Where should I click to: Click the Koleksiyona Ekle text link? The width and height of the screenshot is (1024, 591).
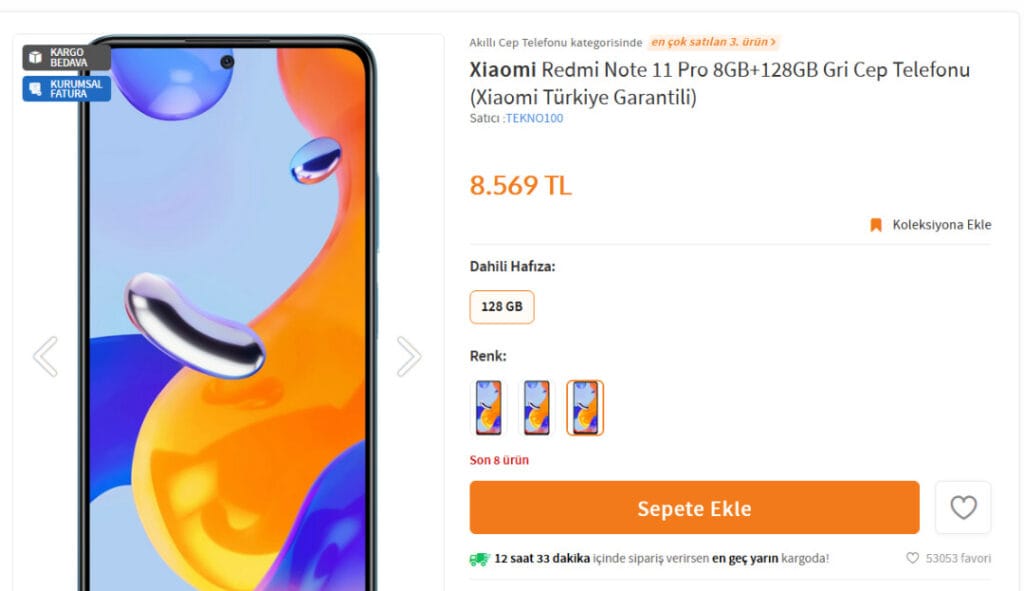(x=942, y=225)
